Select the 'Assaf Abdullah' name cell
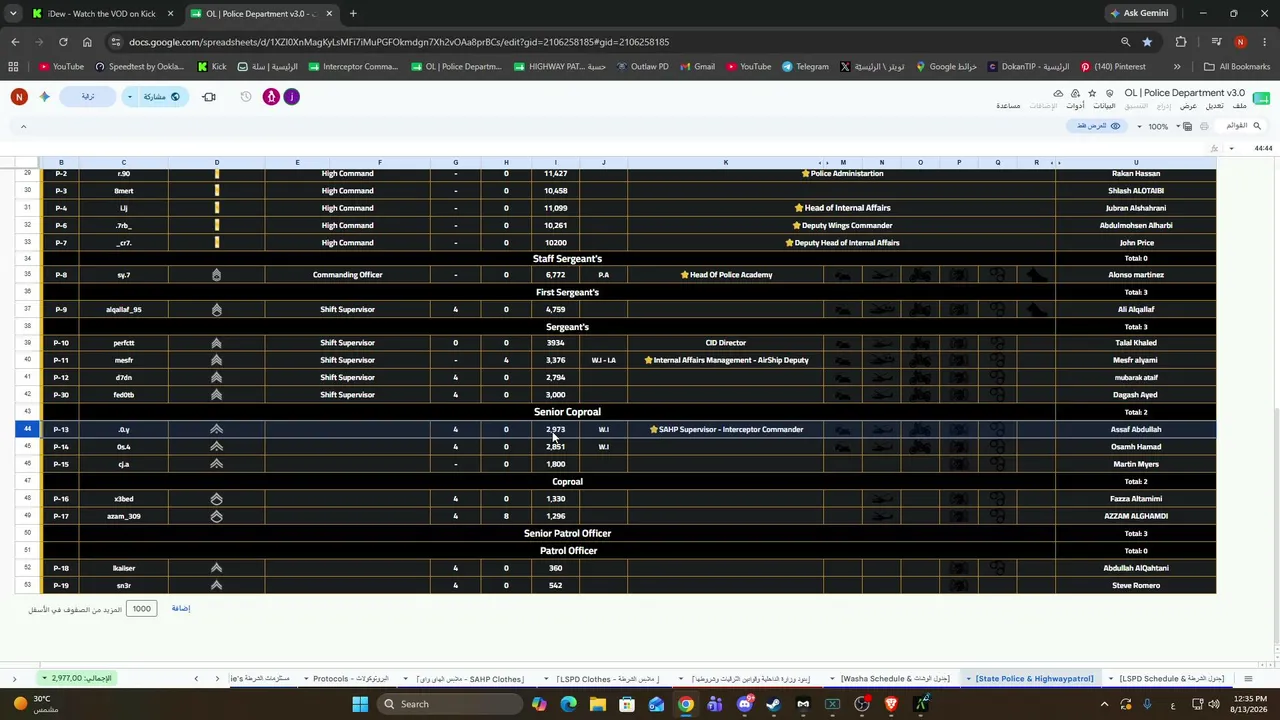1280x720 pixels. [x=1136, y=429]
